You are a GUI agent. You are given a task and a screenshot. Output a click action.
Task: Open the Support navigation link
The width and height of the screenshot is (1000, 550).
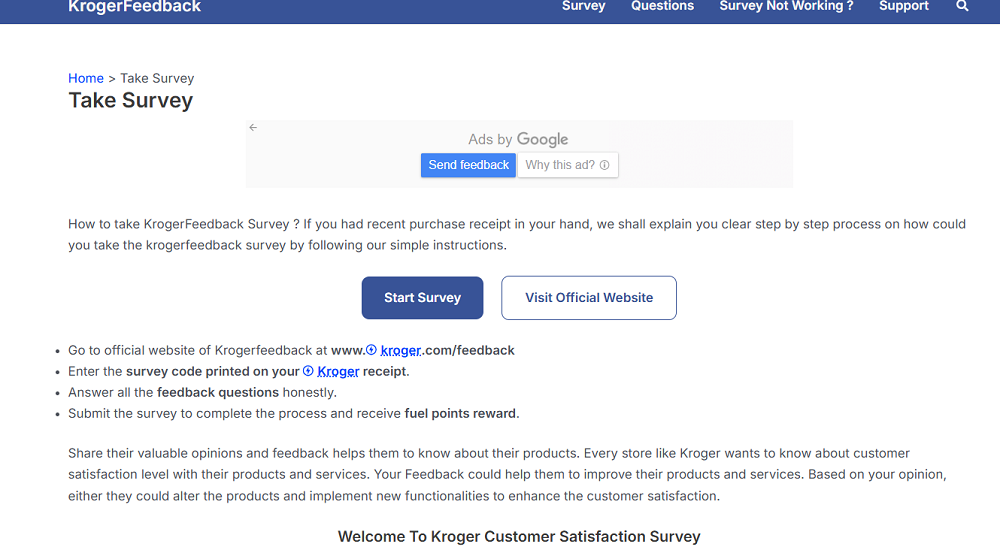tap(904, 6)
